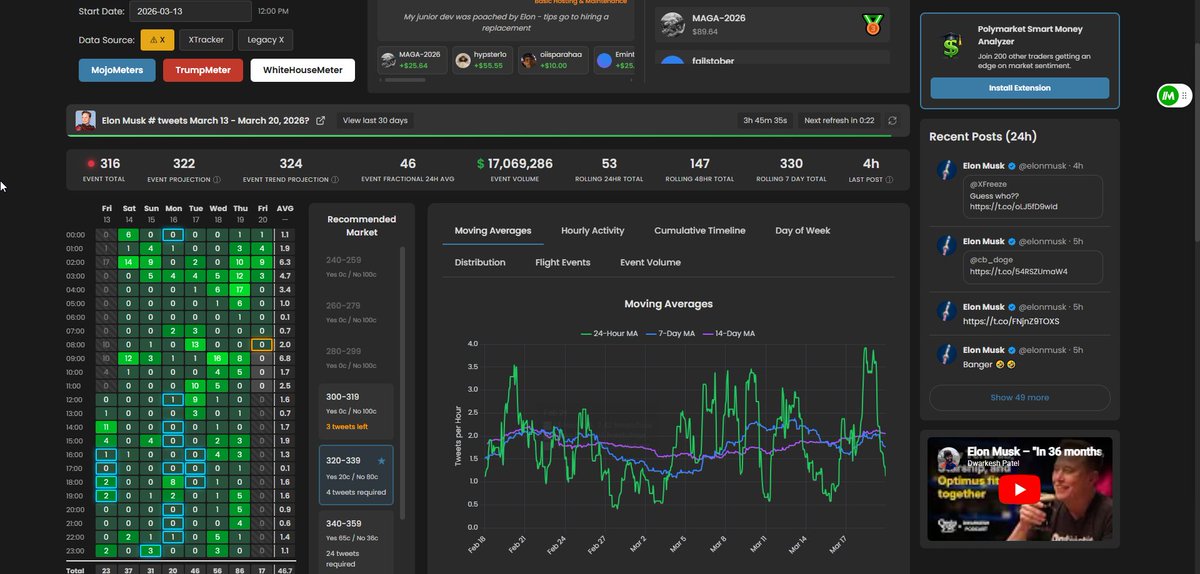Screen dimensions: 1200x574
Task: Click the verified badge on the @XFreeze post
Action: coord(1013,164)
